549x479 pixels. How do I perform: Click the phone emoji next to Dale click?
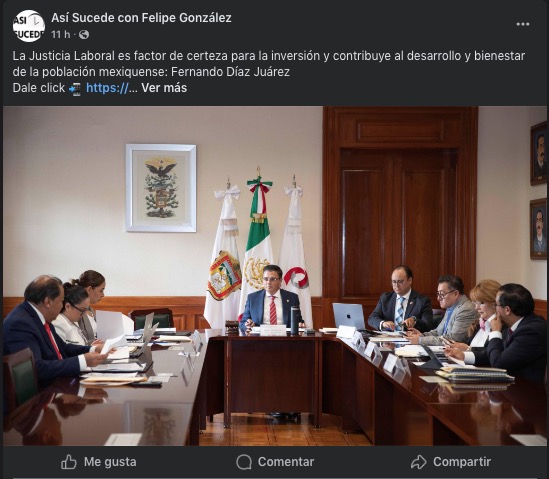[75, 89]
